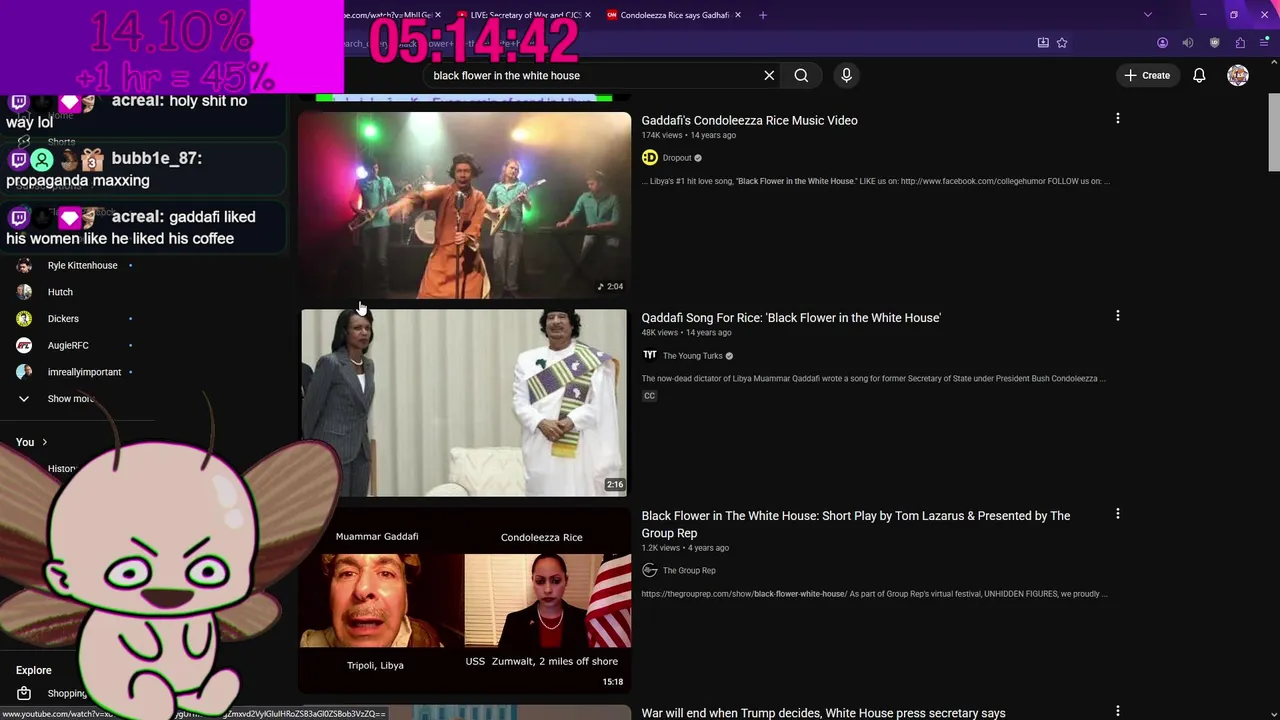Open options for Qaddafi Song For Rice video
Screen dimensions: 1280x720
click(x=1117, y=315)
